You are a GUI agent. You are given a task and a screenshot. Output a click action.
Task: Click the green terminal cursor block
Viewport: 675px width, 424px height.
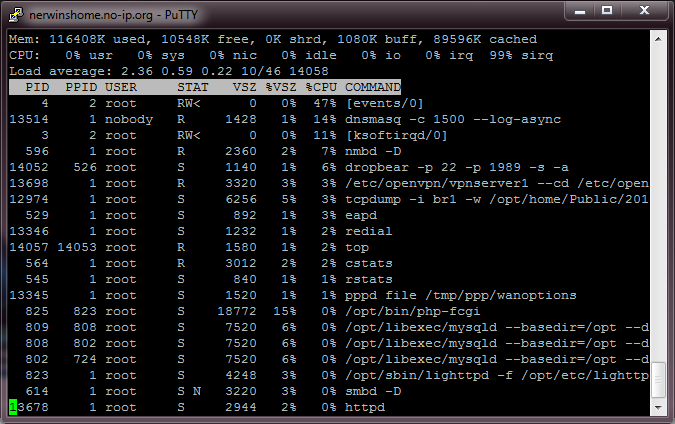(x=13, y=407)
